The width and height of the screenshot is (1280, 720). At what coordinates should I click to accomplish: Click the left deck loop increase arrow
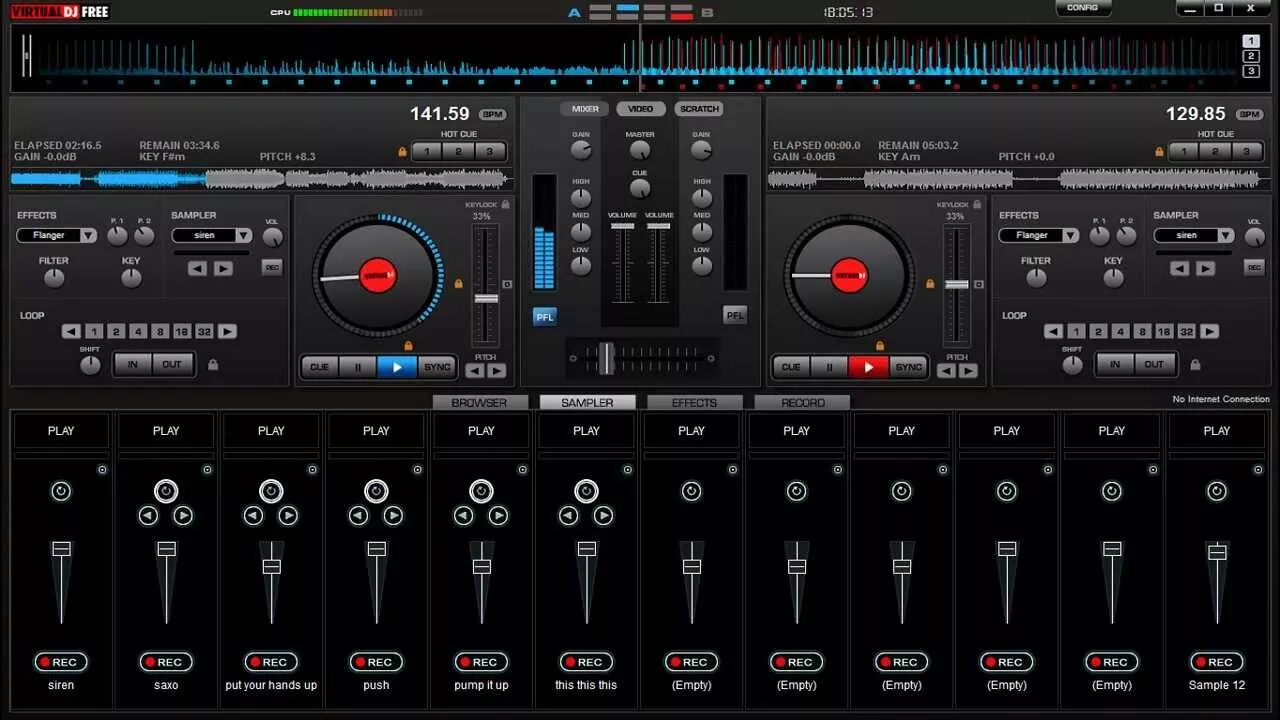tap(227, 332)
